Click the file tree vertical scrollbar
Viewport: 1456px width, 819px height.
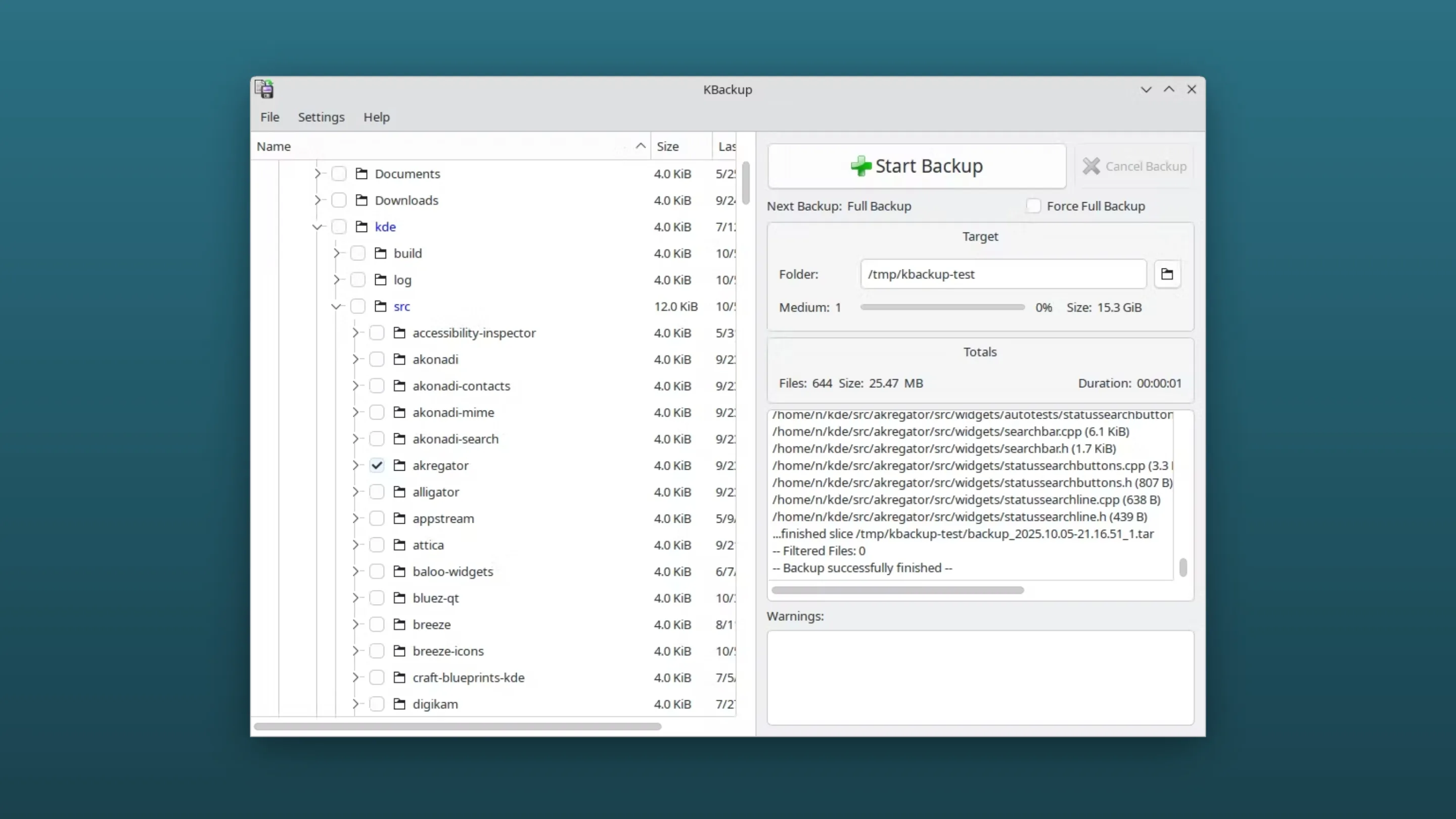[746, 183]
